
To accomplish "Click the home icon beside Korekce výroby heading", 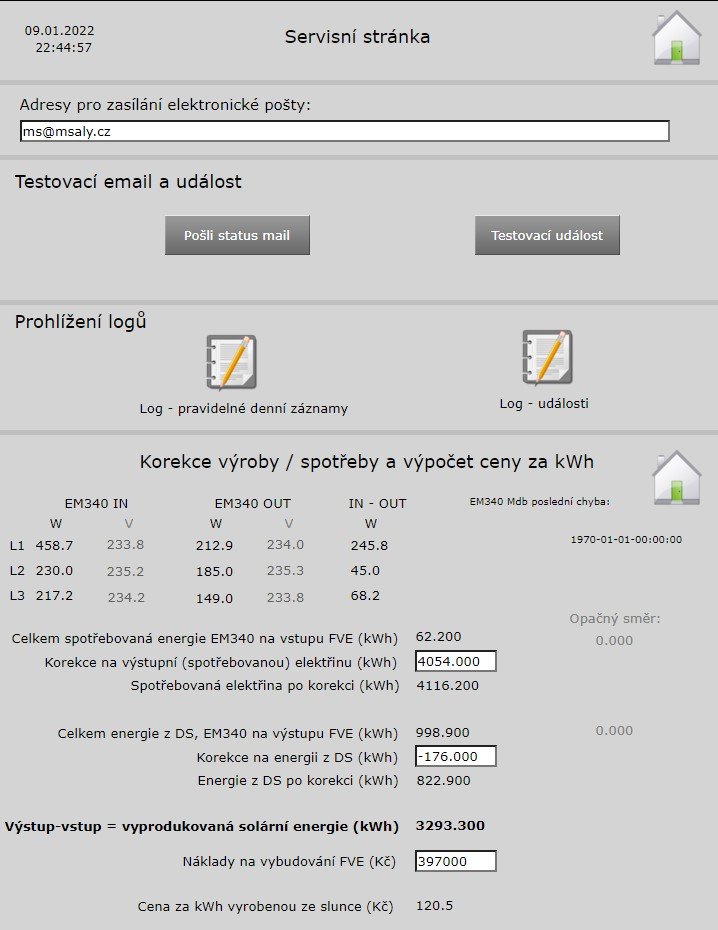I will 676,477.
